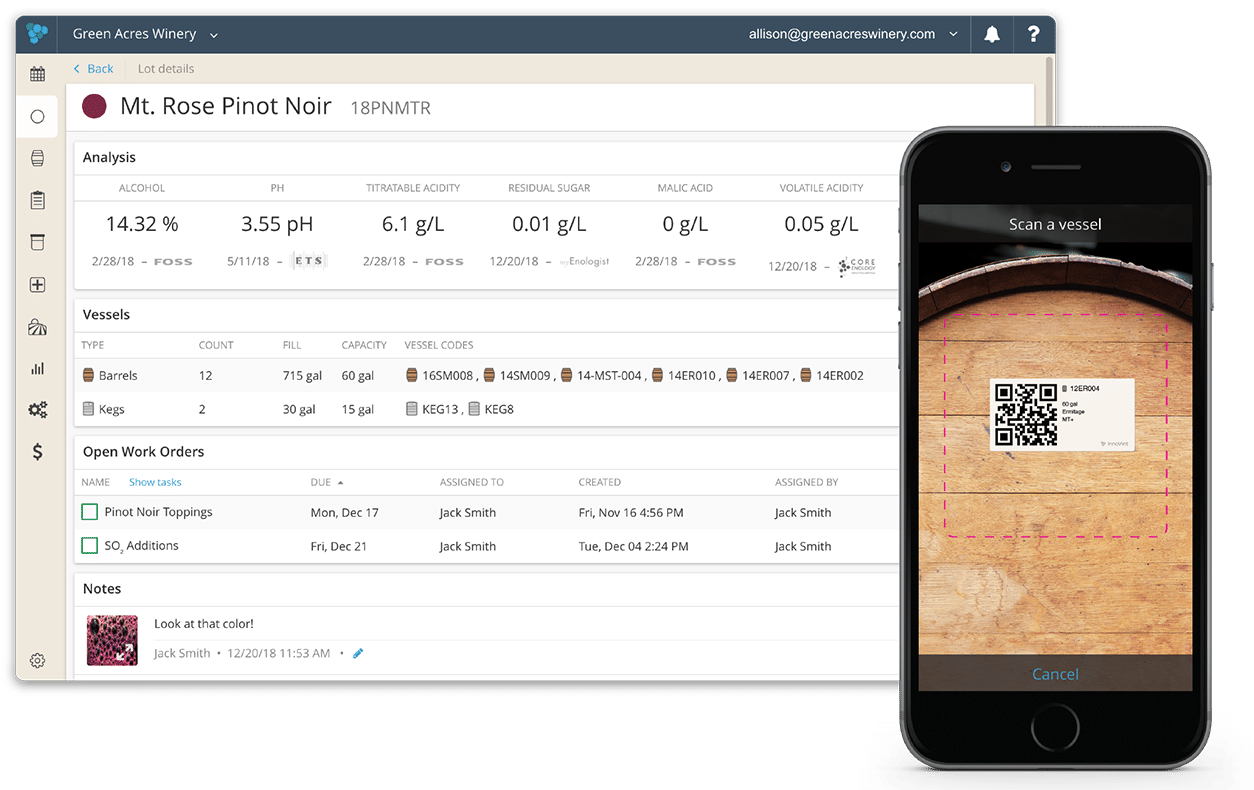1254x790 pixels.
Task: Open the gears bulk actions sidebar icon
Action: point(37,410)
